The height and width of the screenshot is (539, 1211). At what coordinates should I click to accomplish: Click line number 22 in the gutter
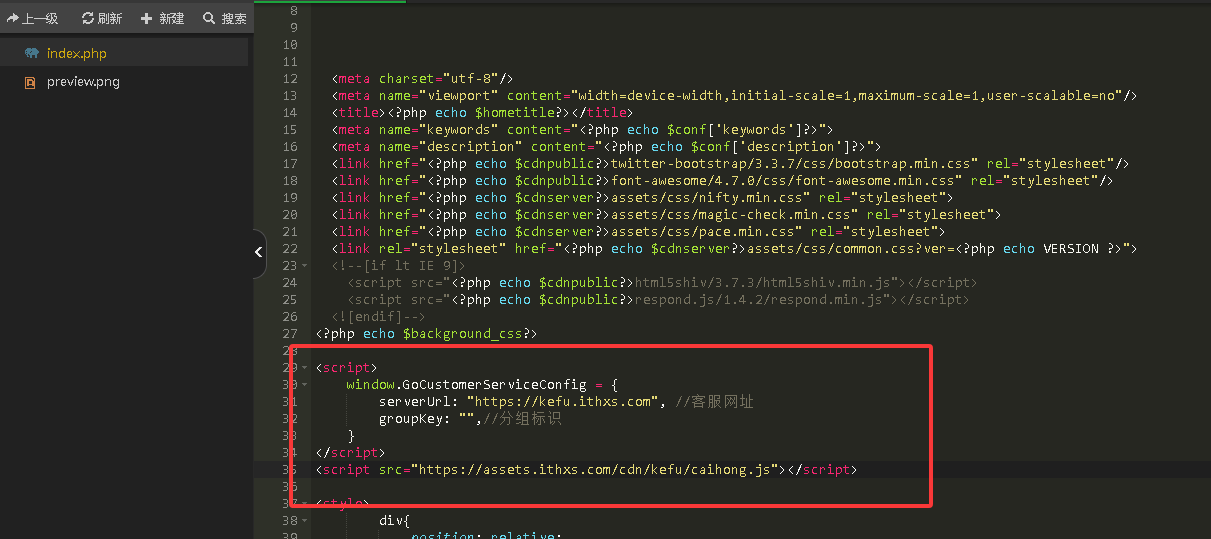[x=290, y=249]
